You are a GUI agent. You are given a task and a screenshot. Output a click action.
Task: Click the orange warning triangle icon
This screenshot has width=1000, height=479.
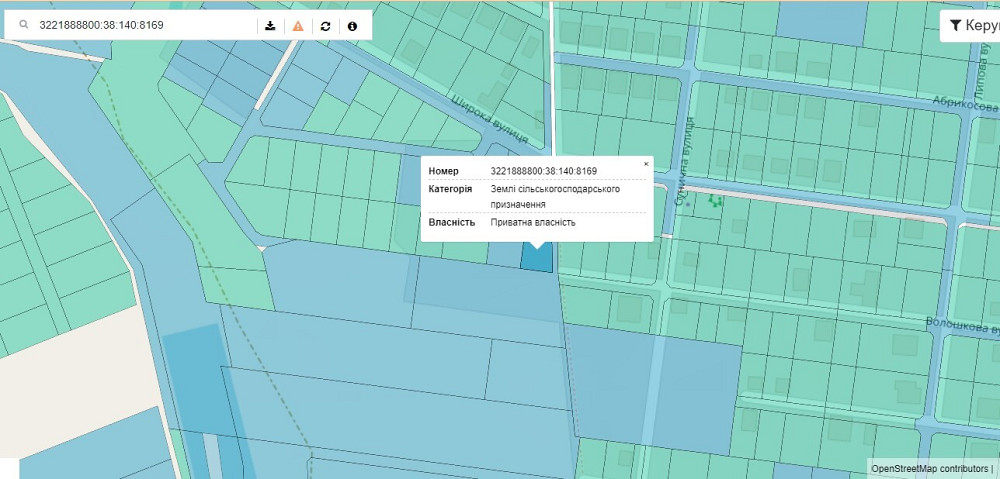click(298, 25)
